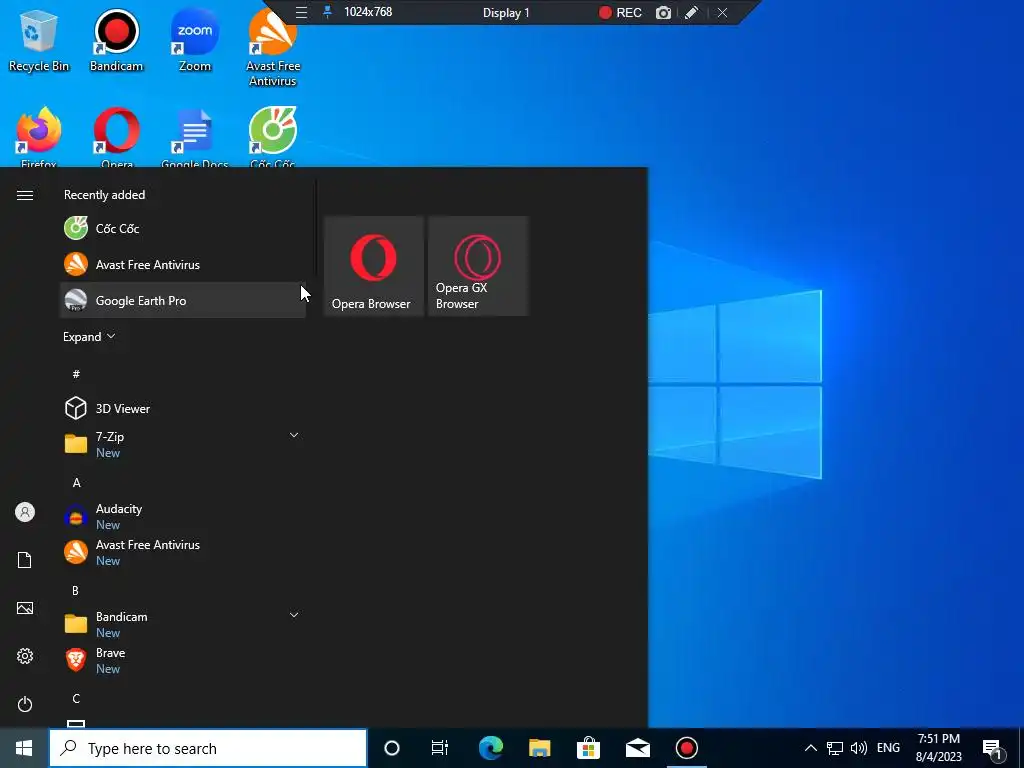Open File Explorer from the taskbar

(x=539, y=748)
